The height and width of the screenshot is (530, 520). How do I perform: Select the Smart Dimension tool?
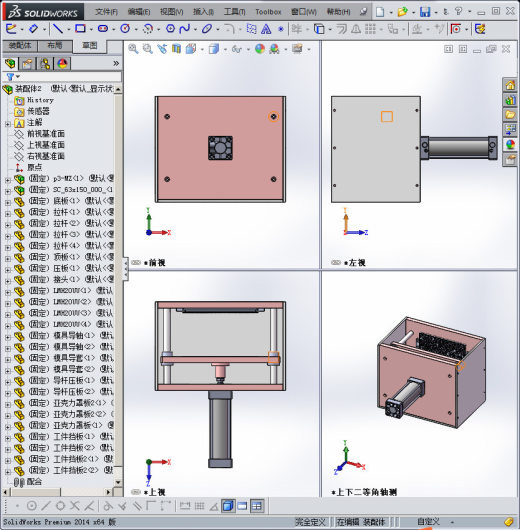(x=33, y=29)
